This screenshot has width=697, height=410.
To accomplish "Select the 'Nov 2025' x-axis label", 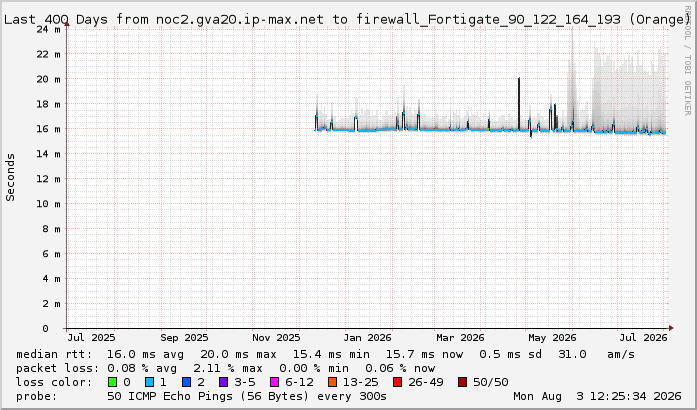I will [276, 338].
